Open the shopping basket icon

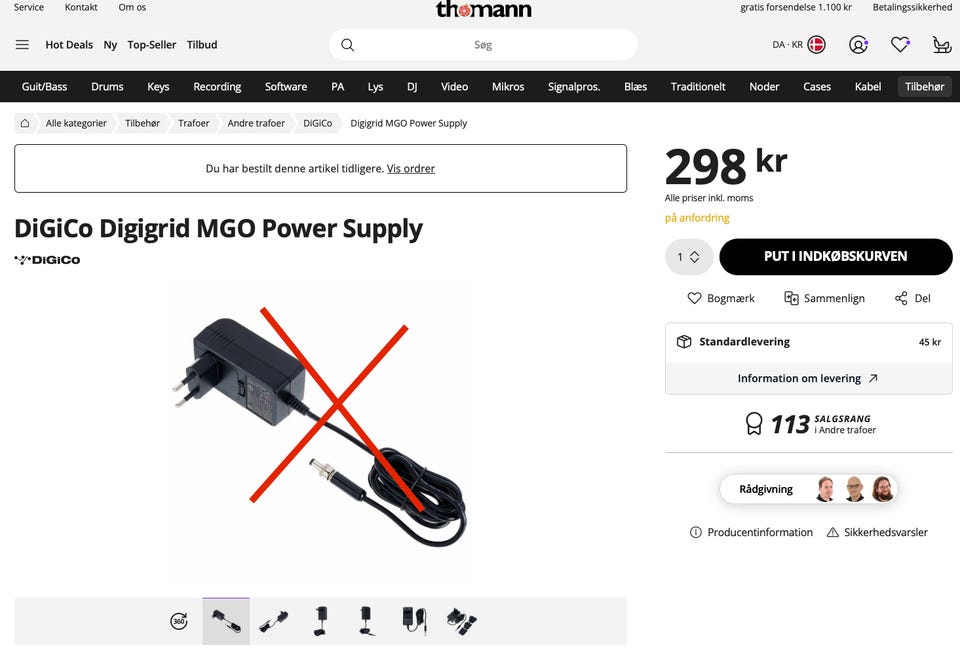pos(942,45)
